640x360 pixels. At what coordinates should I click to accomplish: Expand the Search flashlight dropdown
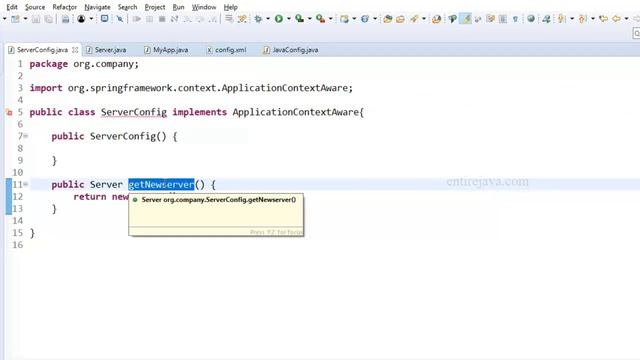coord(424,19)
